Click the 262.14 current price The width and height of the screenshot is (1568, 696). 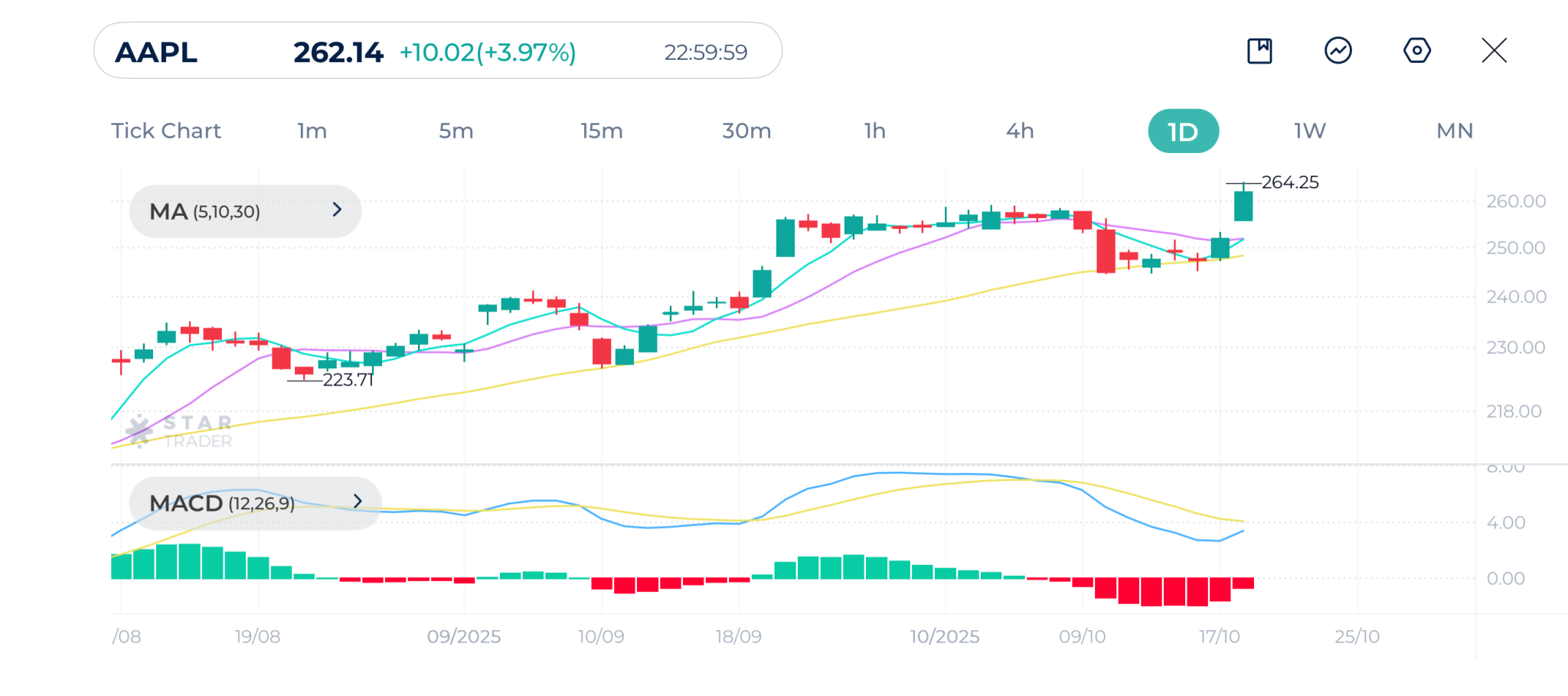(338, 52)
